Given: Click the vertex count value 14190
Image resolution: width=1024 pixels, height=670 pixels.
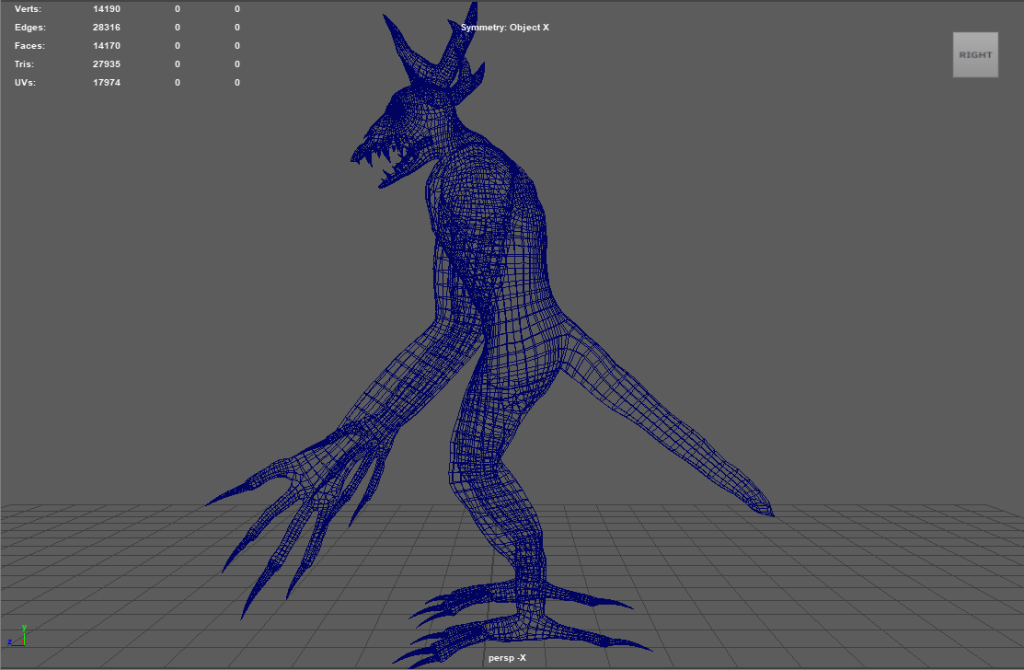Looking at the screenshot, I should [x=107, y=9].
